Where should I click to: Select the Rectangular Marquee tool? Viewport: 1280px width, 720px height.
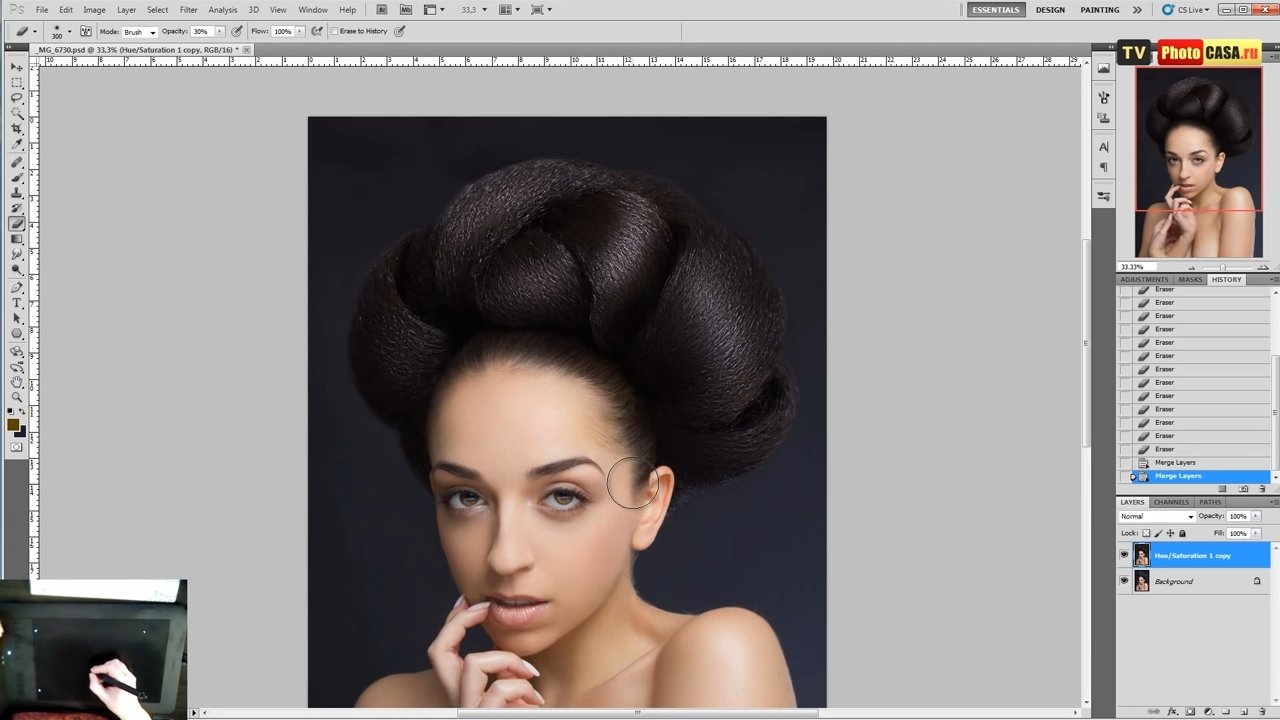(x=17, y=83)
